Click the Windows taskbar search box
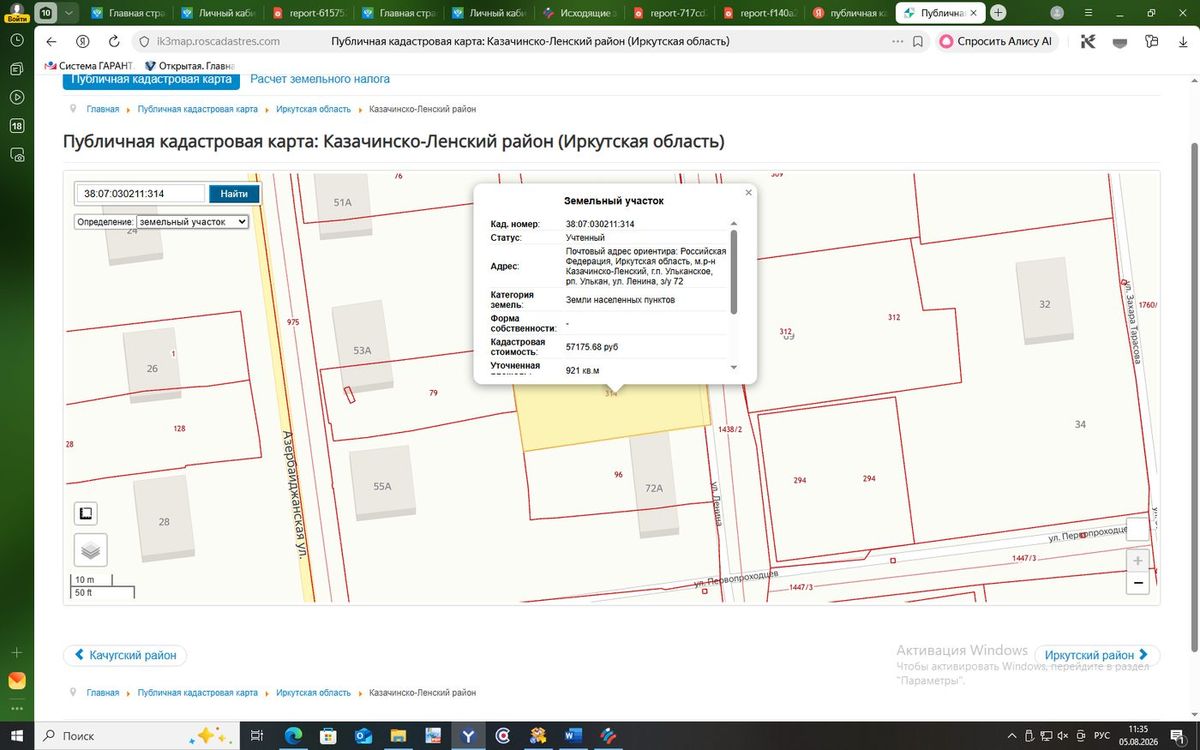This screenshot has height=750, width=1200. point(138,735)
